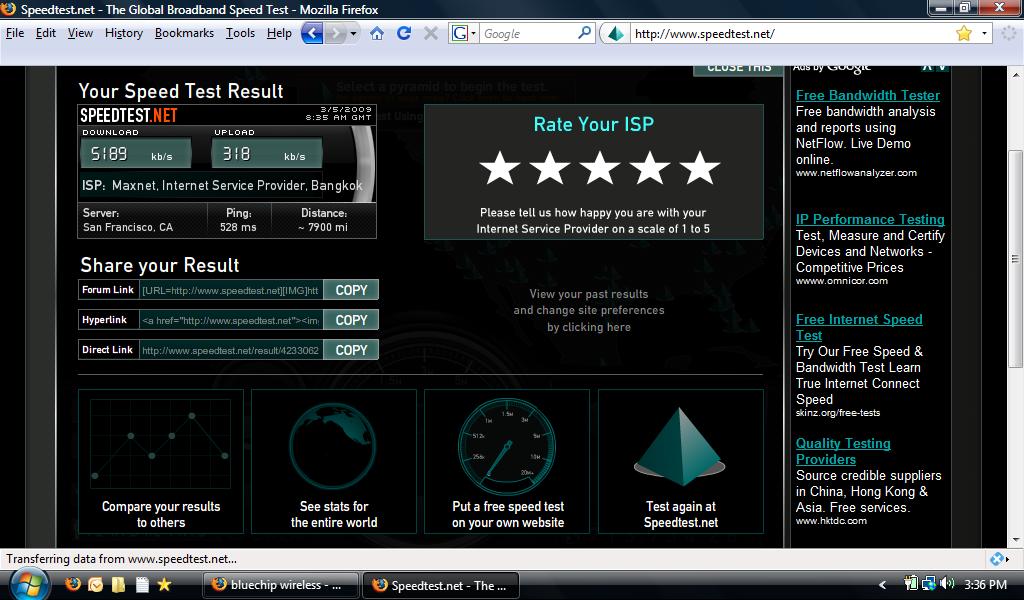Open the File menu
The height and width of the screenshot is (600, 1024).
[x=14, y=33]
